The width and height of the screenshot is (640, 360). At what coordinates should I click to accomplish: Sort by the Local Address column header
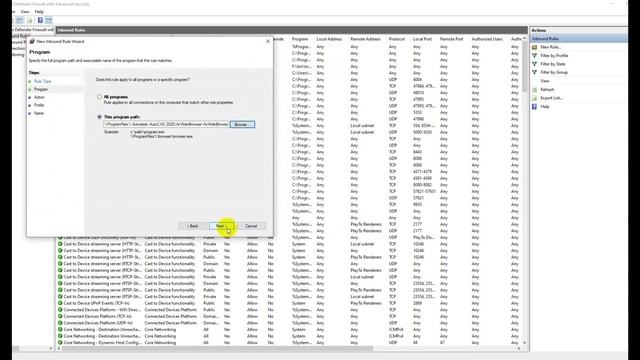click(x=329, y=39)
